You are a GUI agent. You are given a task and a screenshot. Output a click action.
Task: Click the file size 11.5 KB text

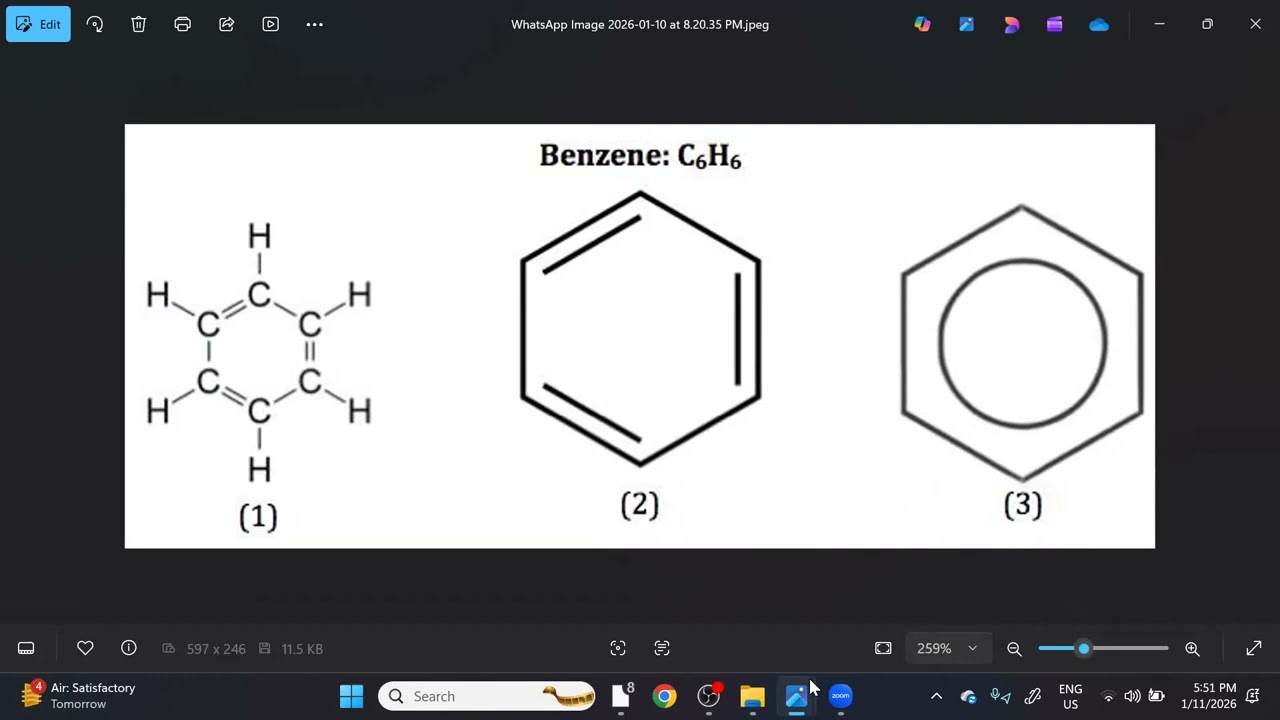(302, 649)
